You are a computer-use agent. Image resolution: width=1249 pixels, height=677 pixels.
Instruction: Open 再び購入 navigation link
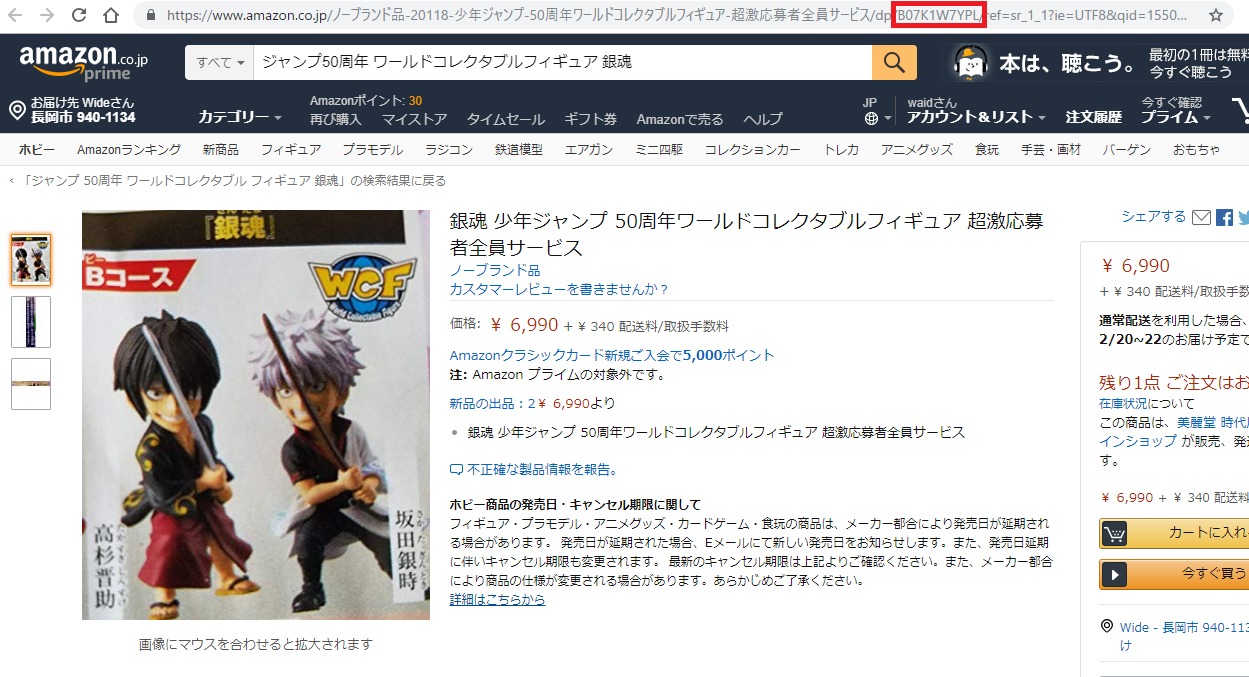pyautogui.click(x=335, y=119)
